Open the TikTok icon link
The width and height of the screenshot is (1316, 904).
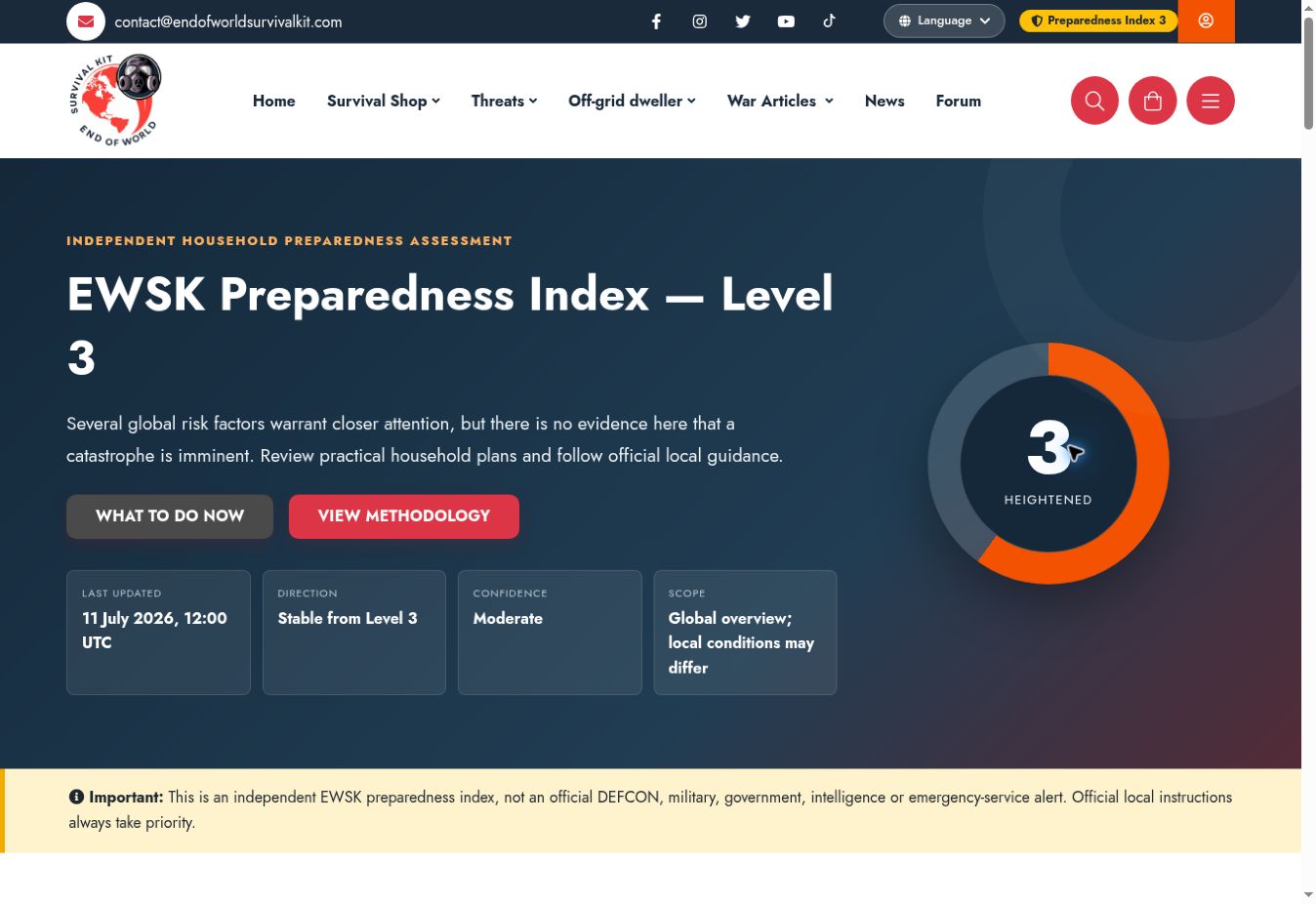coord(829,21)
